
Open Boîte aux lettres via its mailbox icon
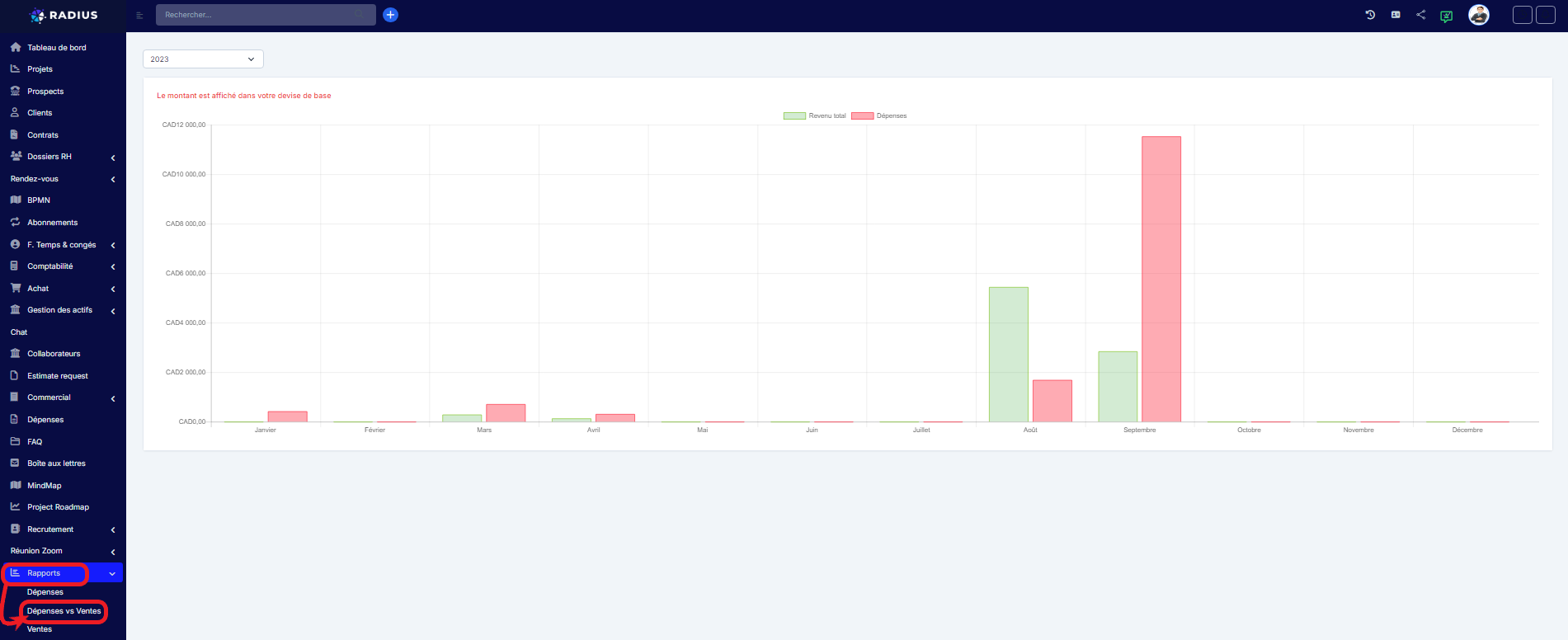[x=15, y=463]
